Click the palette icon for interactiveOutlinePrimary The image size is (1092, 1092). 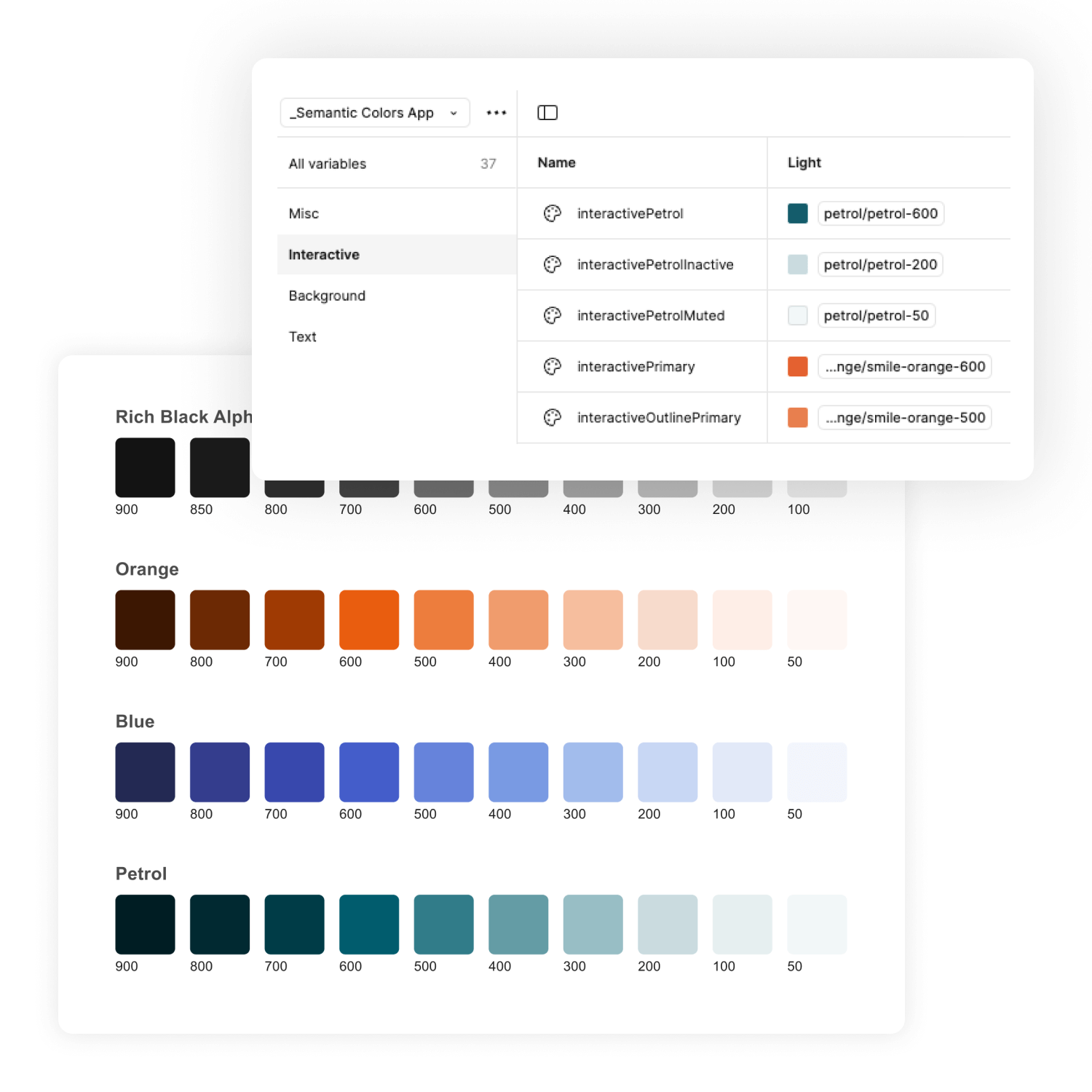tap(553, 417)
